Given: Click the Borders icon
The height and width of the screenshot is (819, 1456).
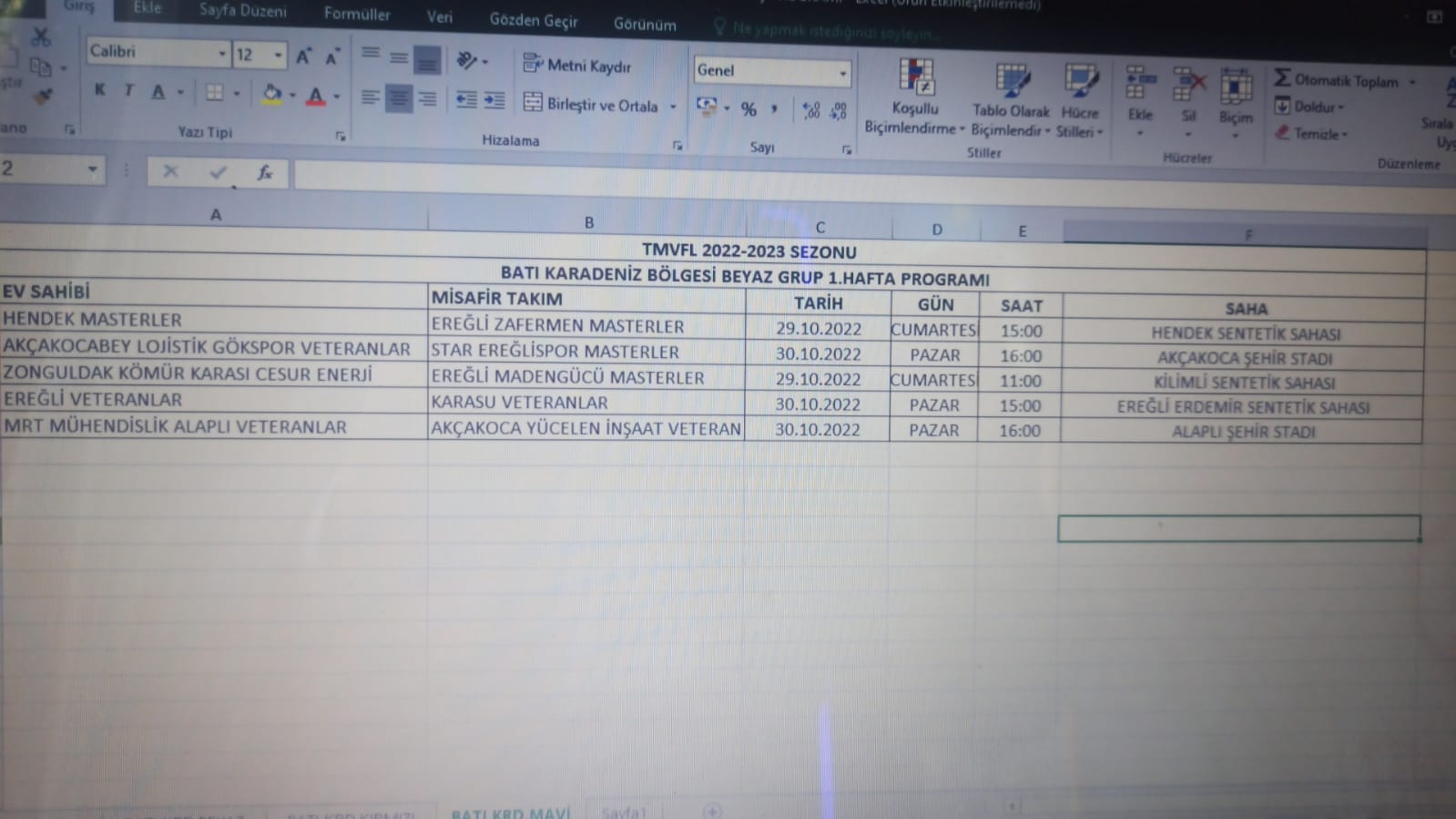Looking at the screenshot, I should point(214,92).
